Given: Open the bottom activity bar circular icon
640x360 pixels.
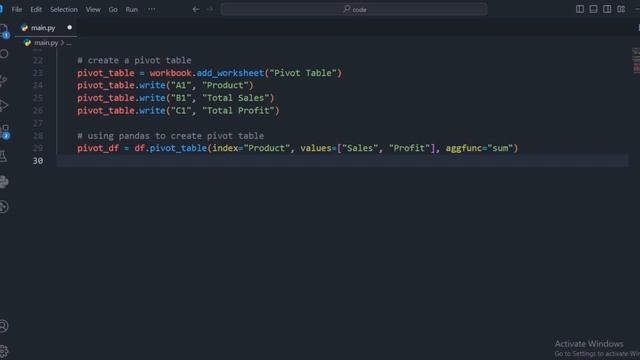Looking at the screenshot, I should click(x=4, y=207).
